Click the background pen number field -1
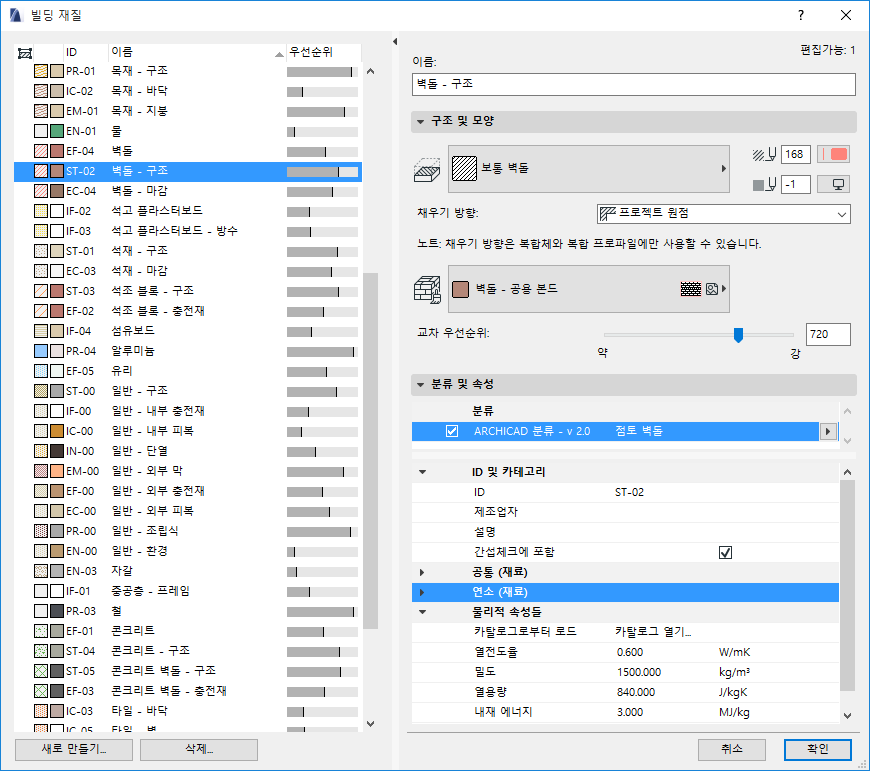Image resolution: width=870 pixels, height=771 pixels. point(796,185)
